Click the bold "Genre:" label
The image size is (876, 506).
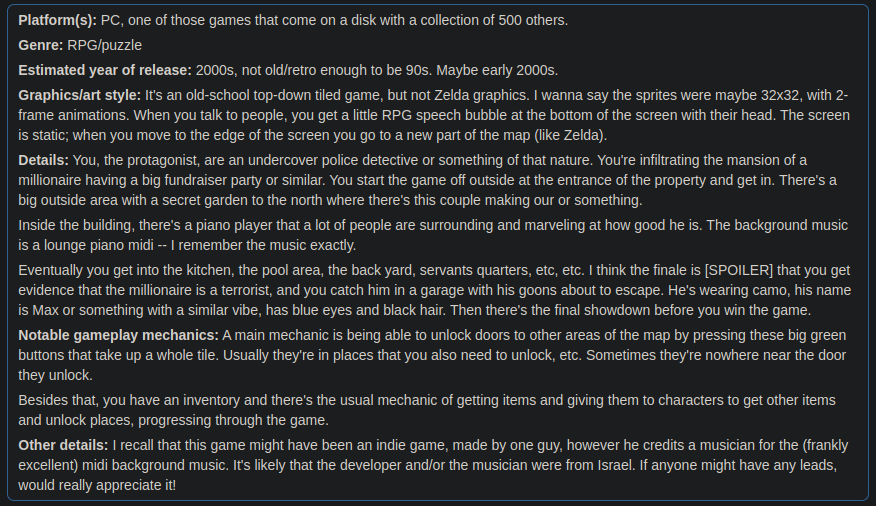click(x=41, y=45)
